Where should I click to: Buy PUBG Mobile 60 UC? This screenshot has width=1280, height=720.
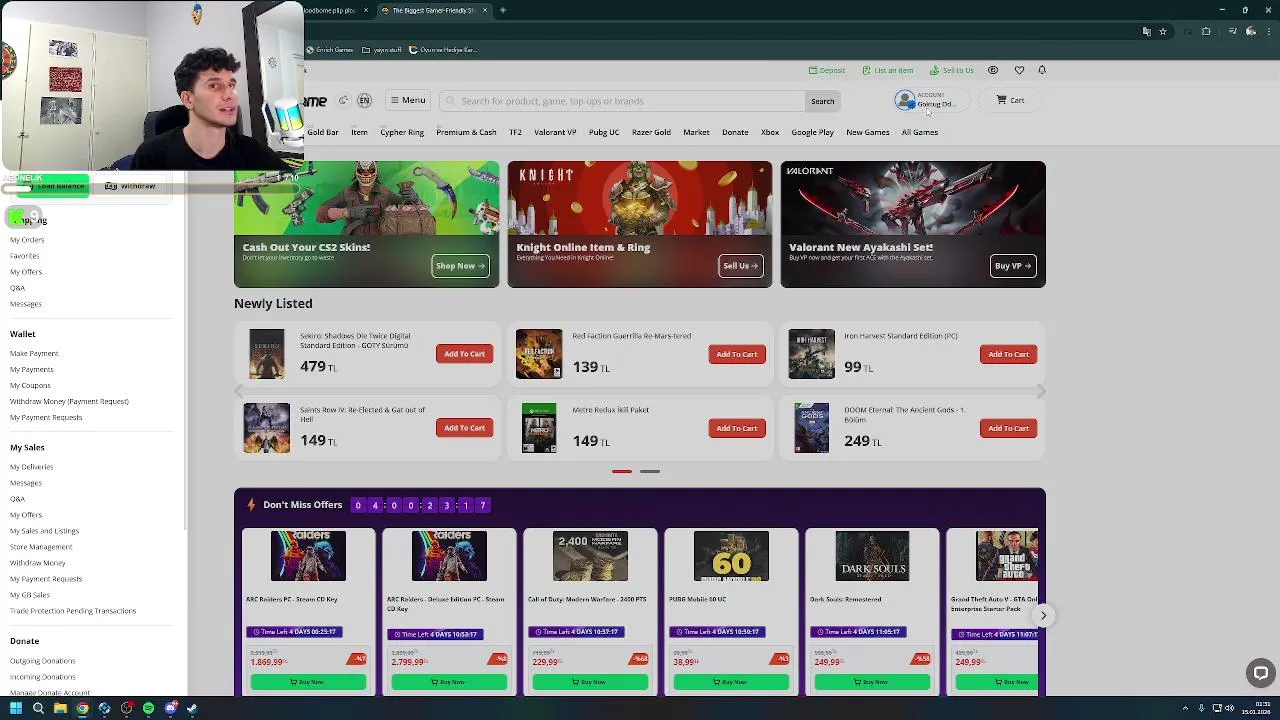[731, 682]
